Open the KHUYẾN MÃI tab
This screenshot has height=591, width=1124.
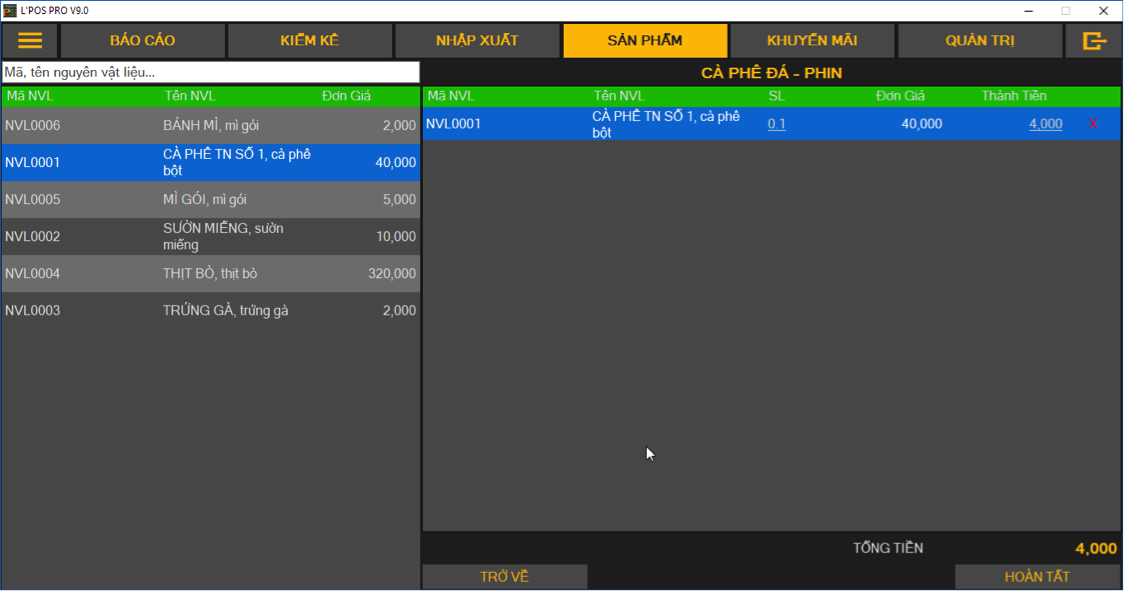coord(812,41)
